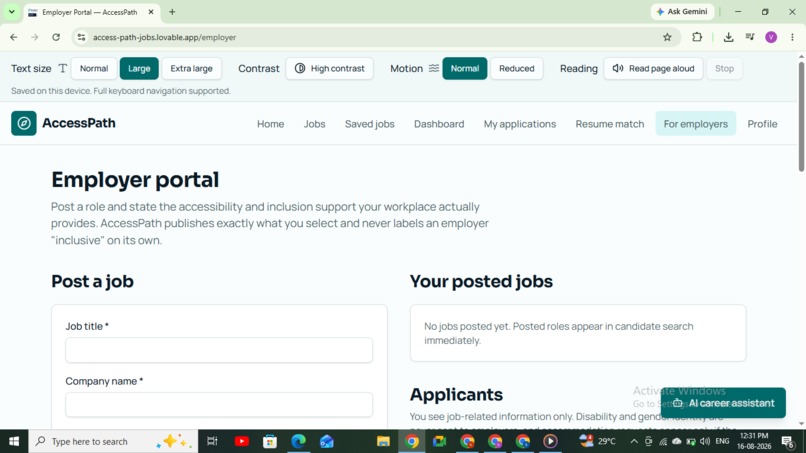The image size is (806, 453).
Task: Open the Chrome profile avatar
Action: tap(771, 37)
